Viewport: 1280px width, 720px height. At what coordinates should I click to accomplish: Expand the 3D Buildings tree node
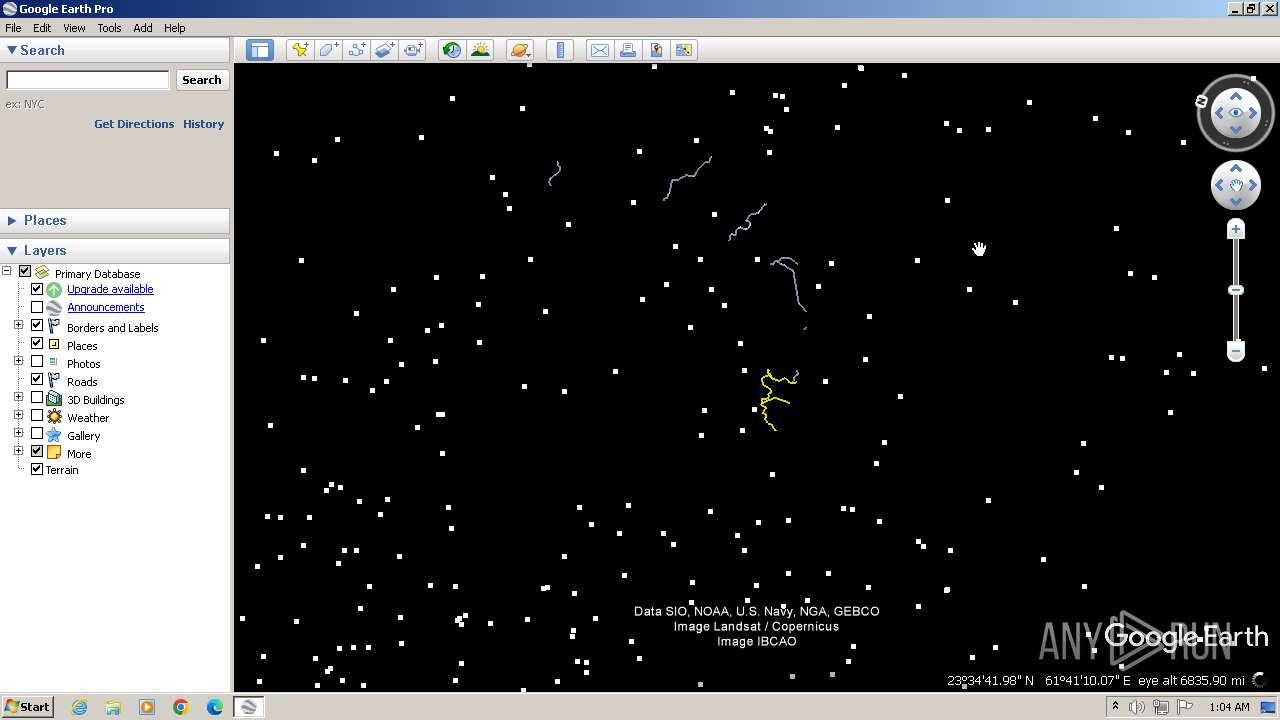[x=18, y=398]
